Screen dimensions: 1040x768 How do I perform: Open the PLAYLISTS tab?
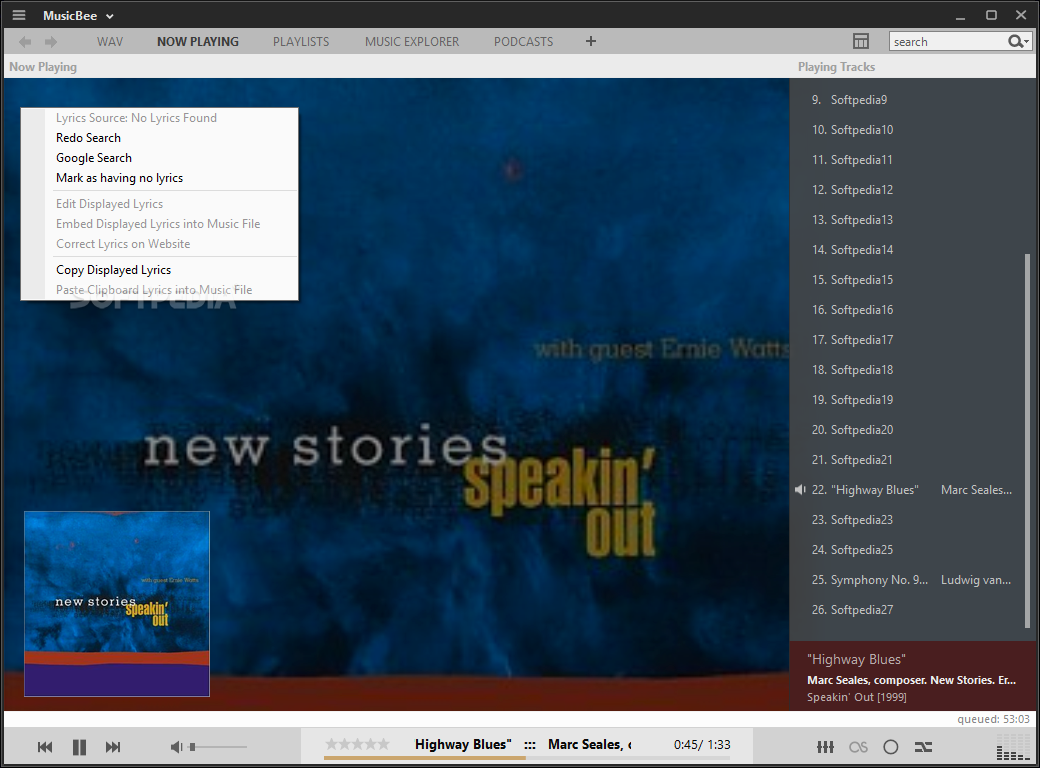[301, 42]
